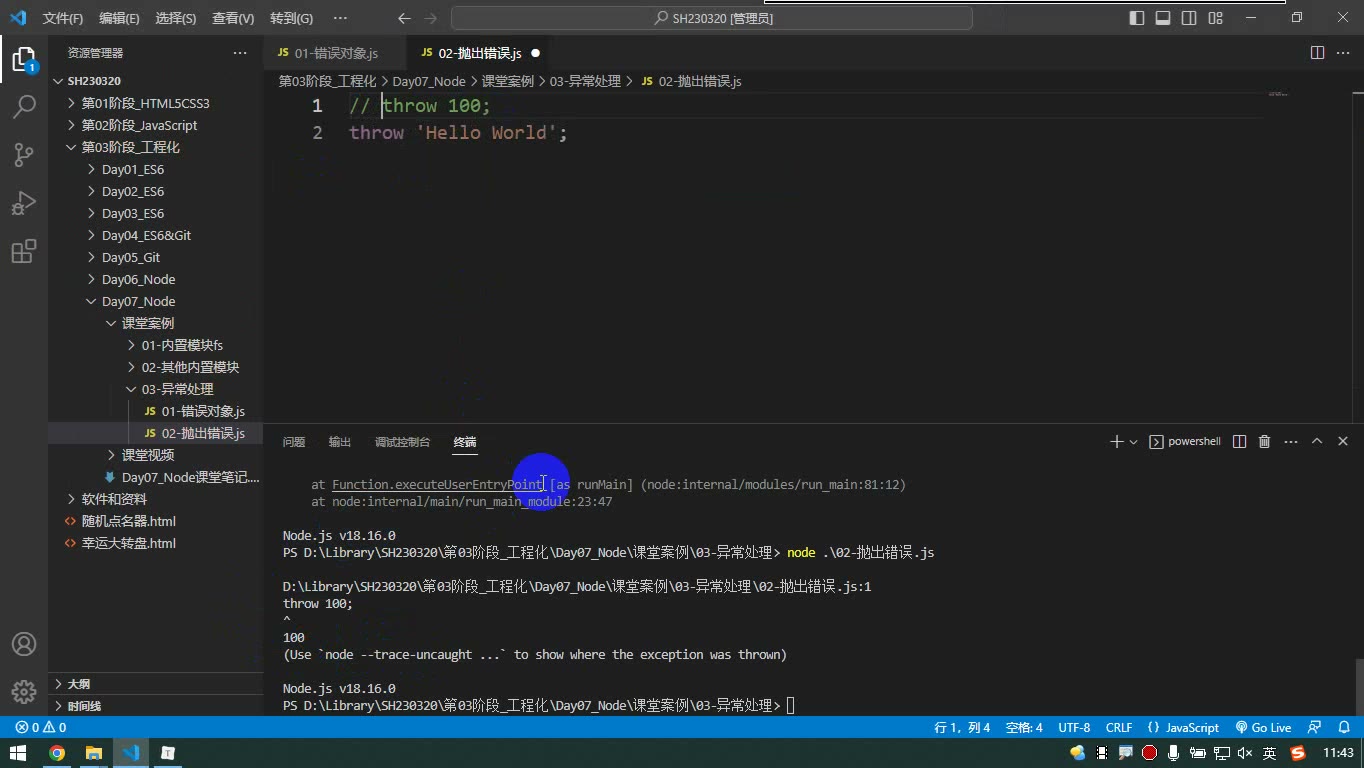Expand the 大纲 outline section
The height and width of the screenshot is (768, 1364).
click(155, 684)
